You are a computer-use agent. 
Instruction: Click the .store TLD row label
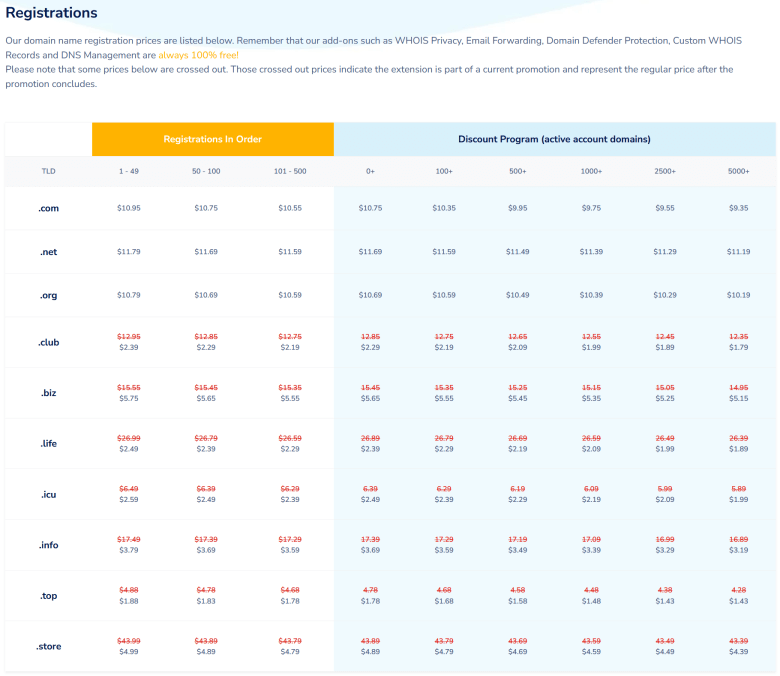(49, 646)
